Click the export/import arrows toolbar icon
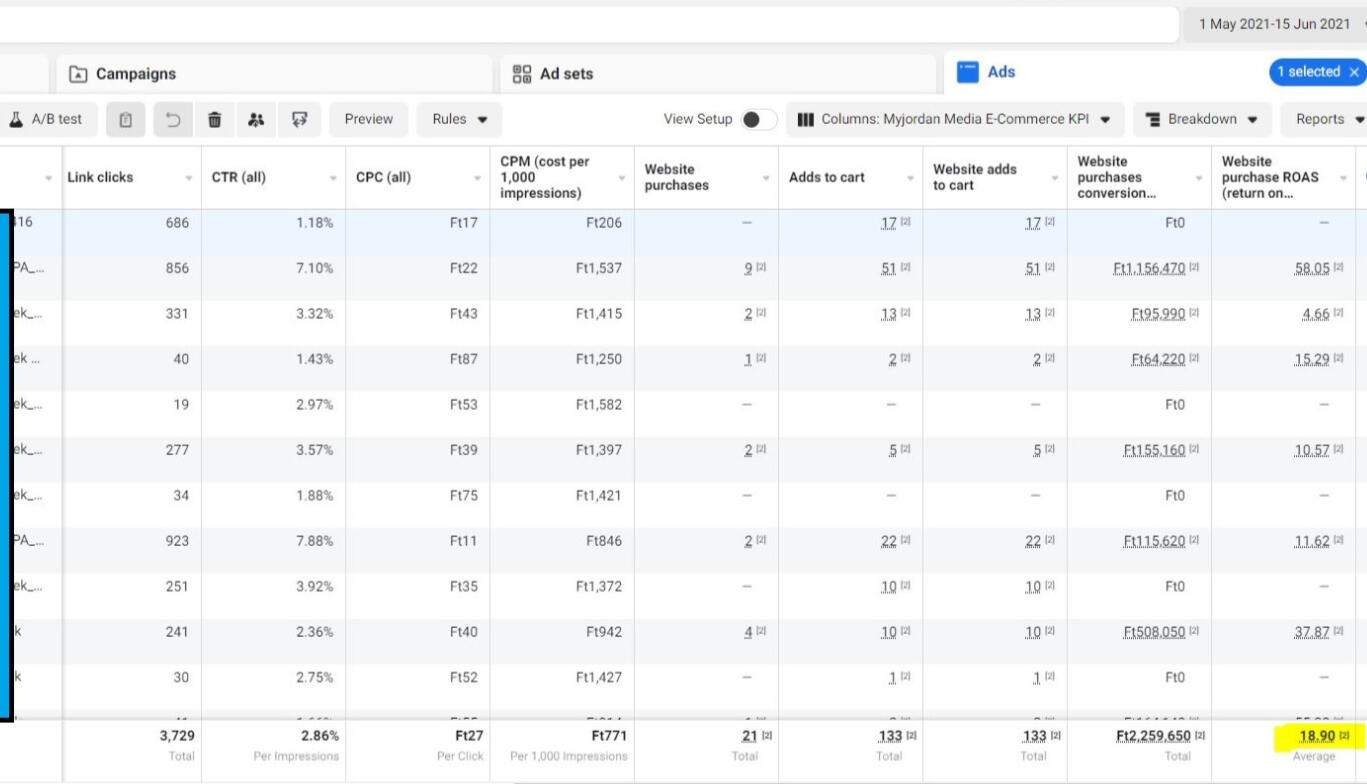Viewport: 1367px width, 784px height. coord(298,119)
